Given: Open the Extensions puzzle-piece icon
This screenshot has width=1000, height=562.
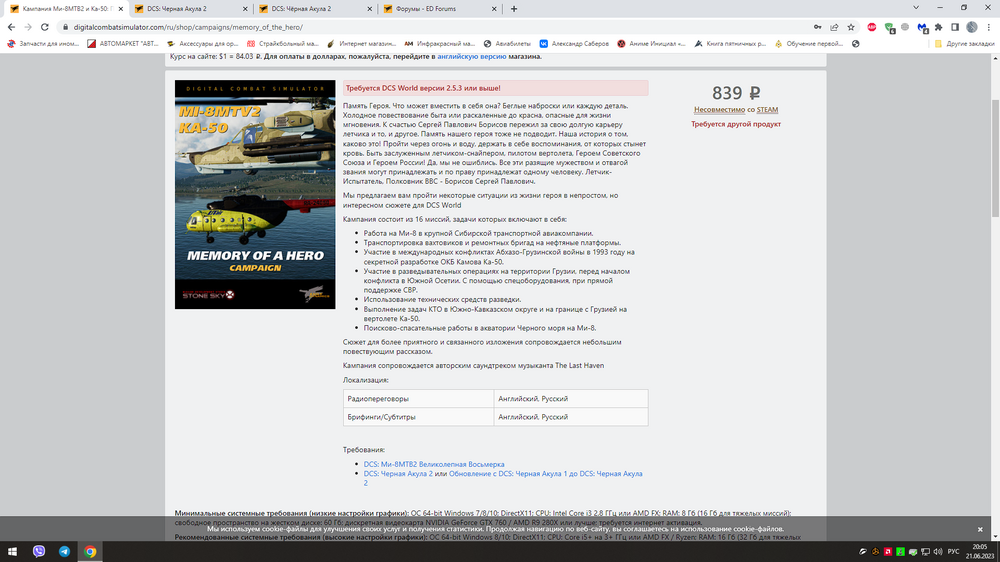Looking at the screenshot, I should coord(938,27).
